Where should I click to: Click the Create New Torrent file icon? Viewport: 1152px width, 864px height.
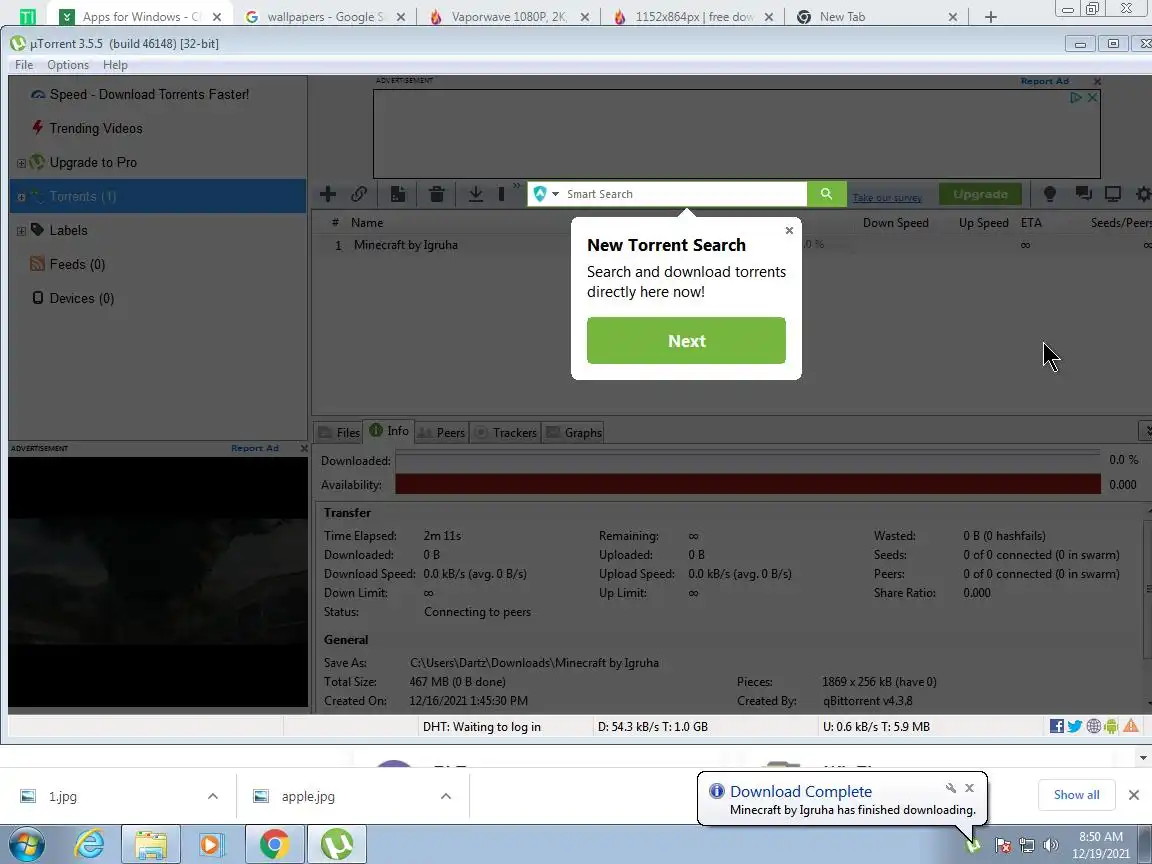[x=397, y=194]
